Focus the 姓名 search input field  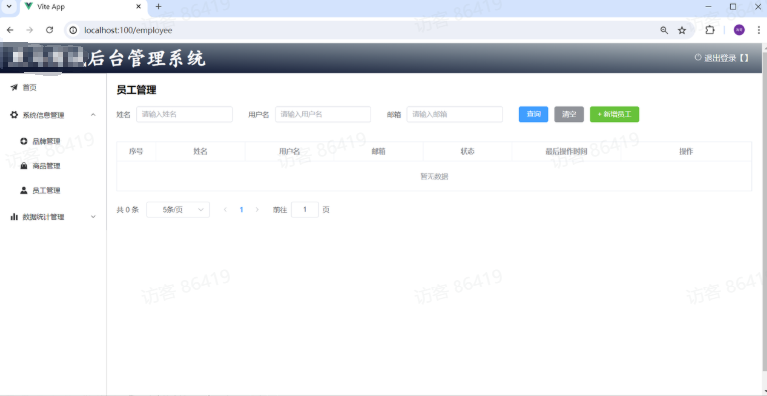184,114
